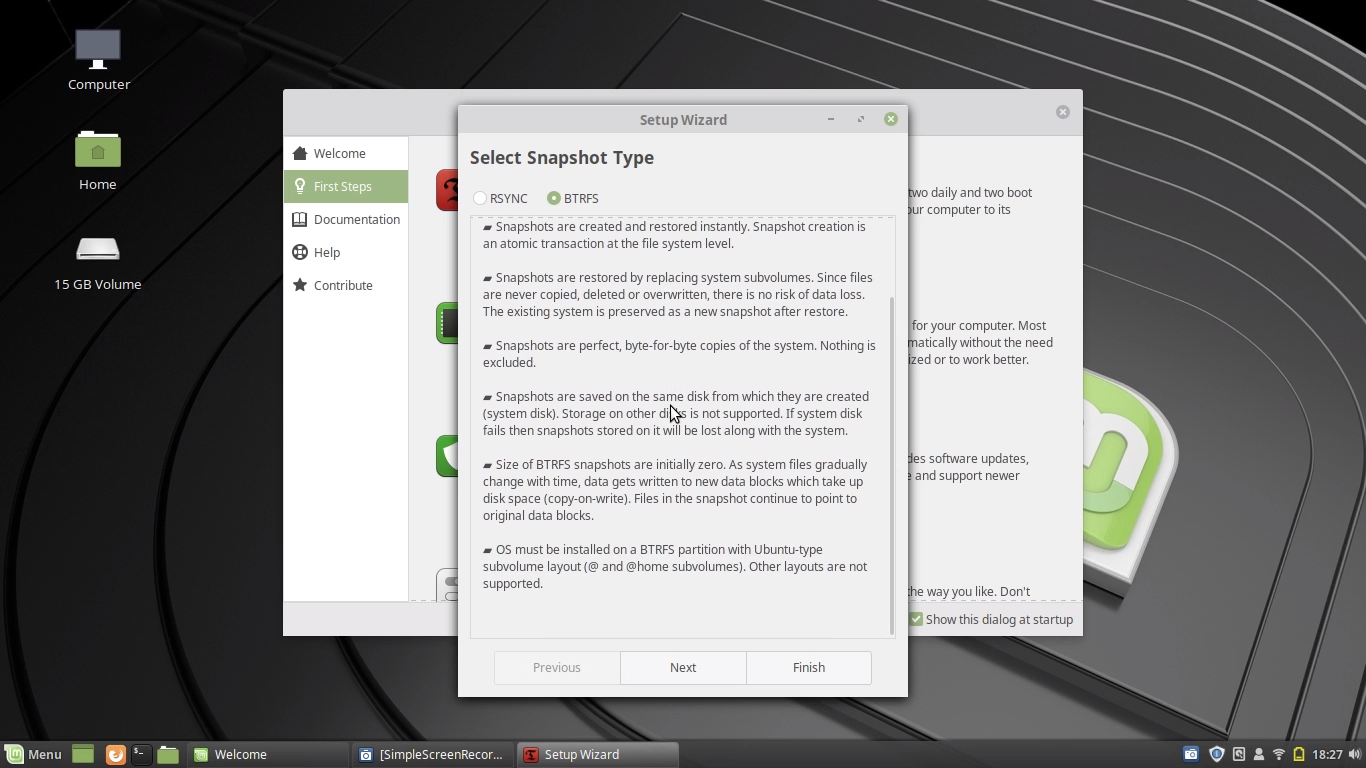Open the Wi-Fi network tray icon

(x=1279, y=754)
